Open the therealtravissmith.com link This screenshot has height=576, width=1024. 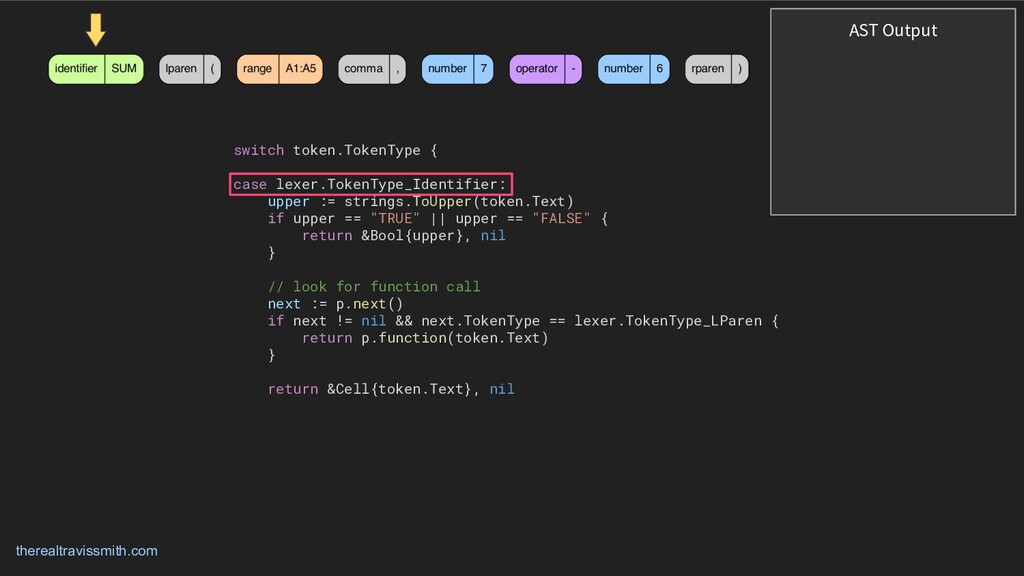[86, 551]
